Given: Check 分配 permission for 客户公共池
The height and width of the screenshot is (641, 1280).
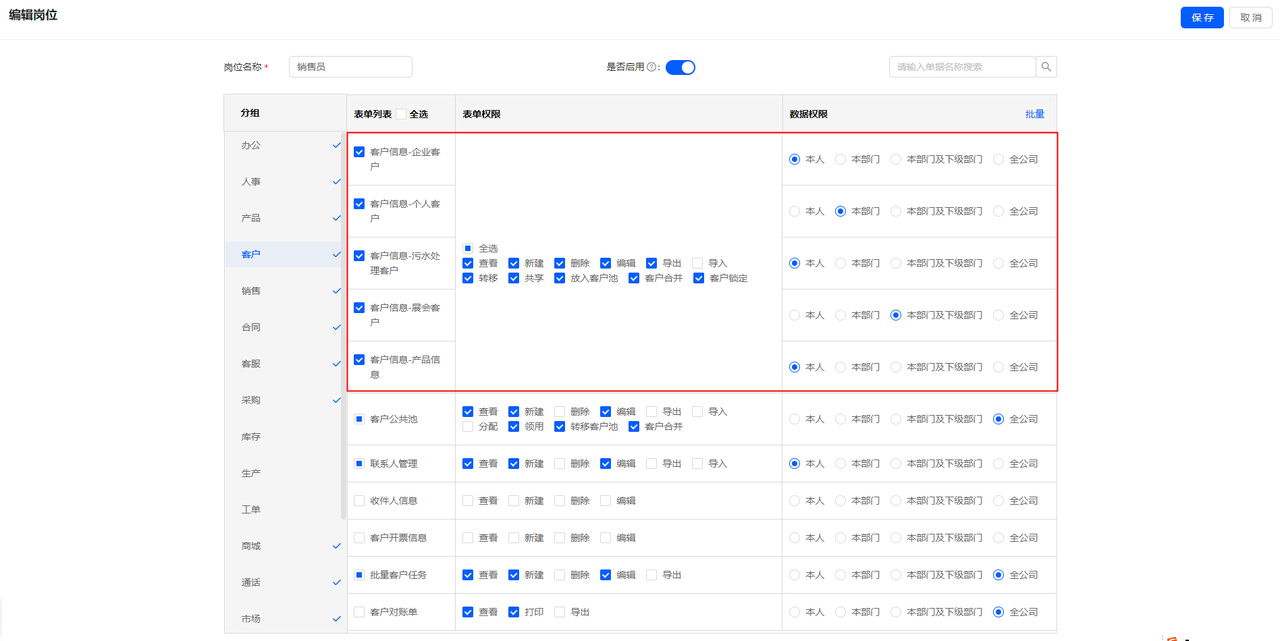Looking at the screenshot, I should (x=467, y=427).
